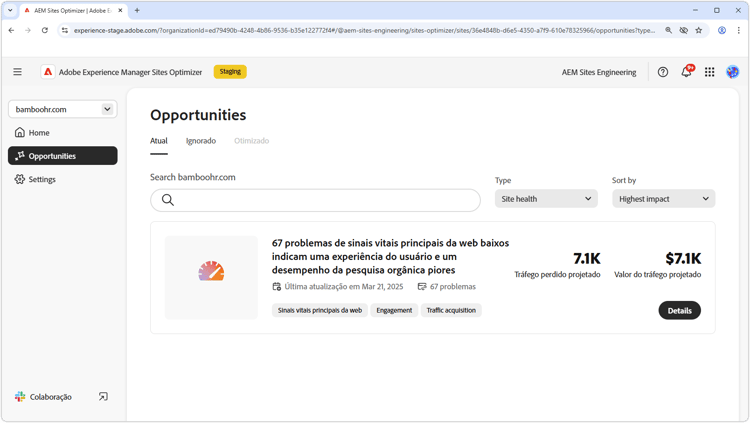Click the browser zoom magnifier icon

point(668,30)
